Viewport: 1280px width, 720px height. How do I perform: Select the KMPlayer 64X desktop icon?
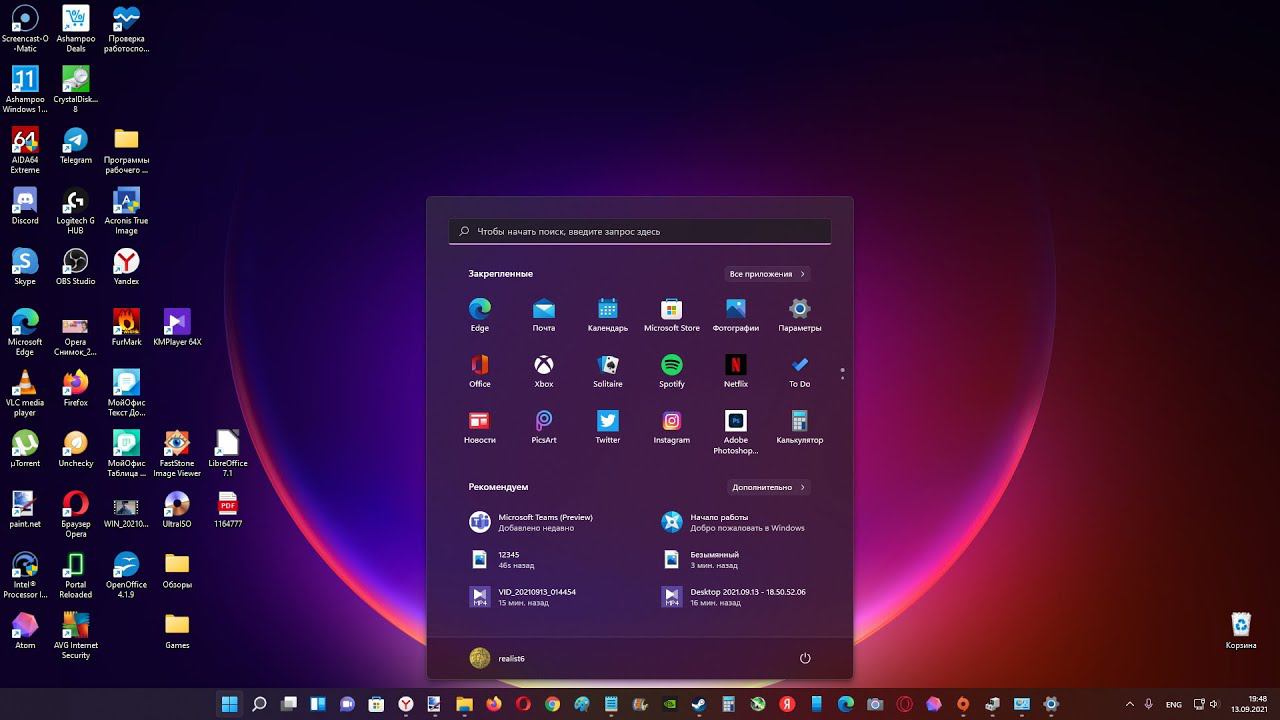point(177,327)
